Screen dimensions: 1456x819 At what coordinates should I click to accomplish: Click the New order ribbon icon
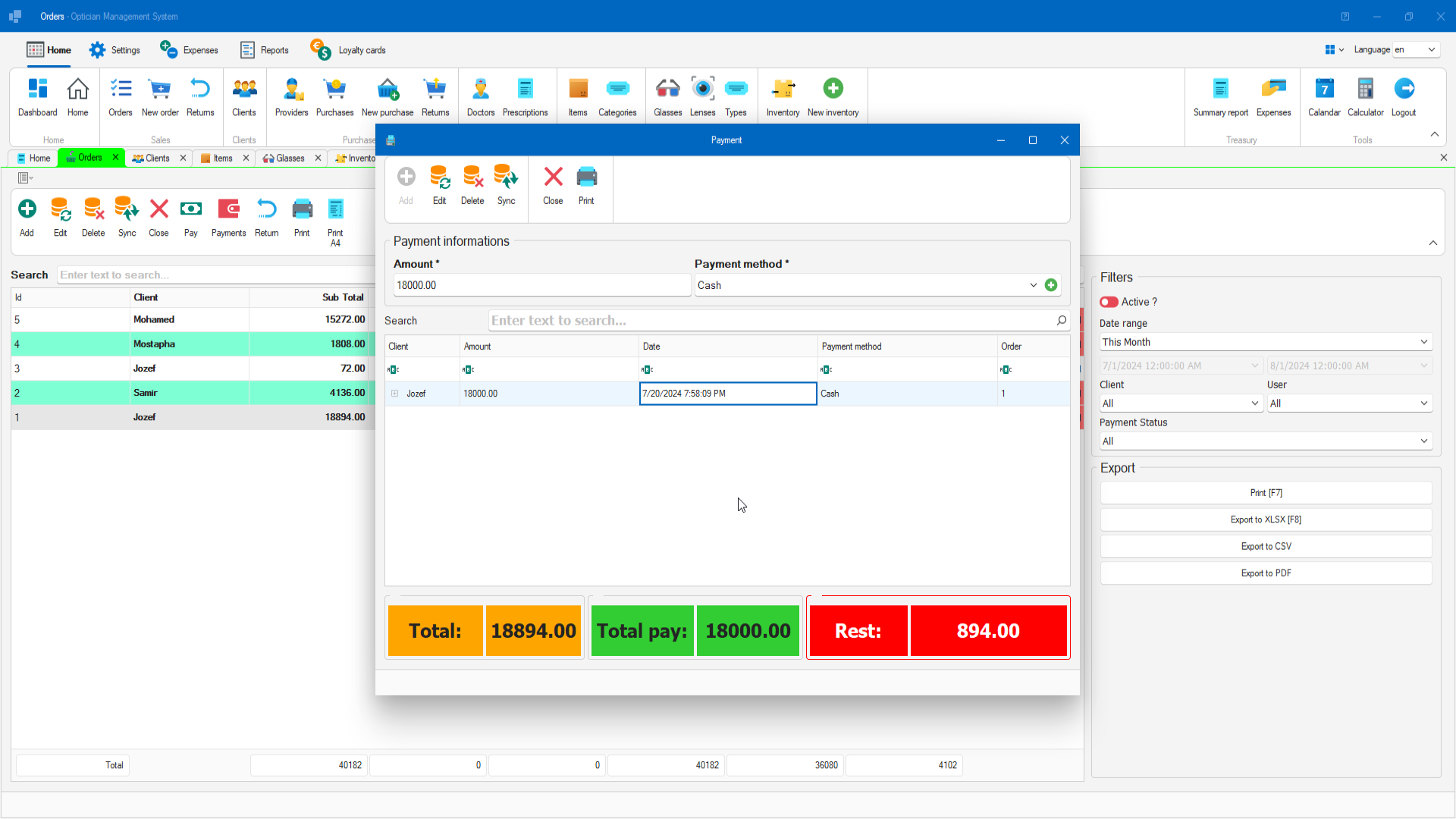click(160, 96)
